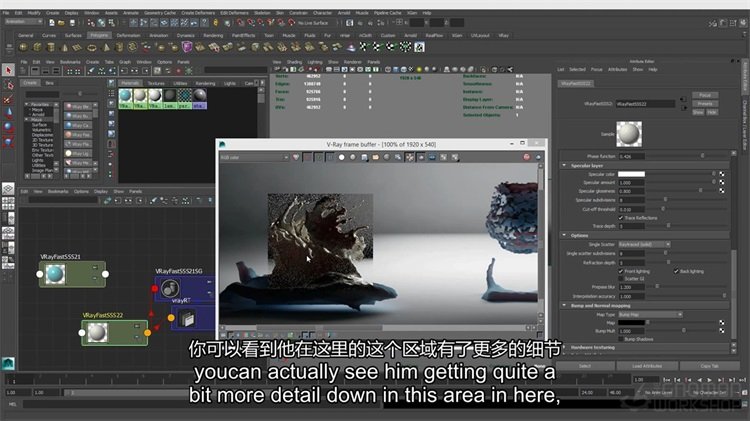
Task: Enable the Bump Shadows checkbox
Action: (x=621, y=339)
